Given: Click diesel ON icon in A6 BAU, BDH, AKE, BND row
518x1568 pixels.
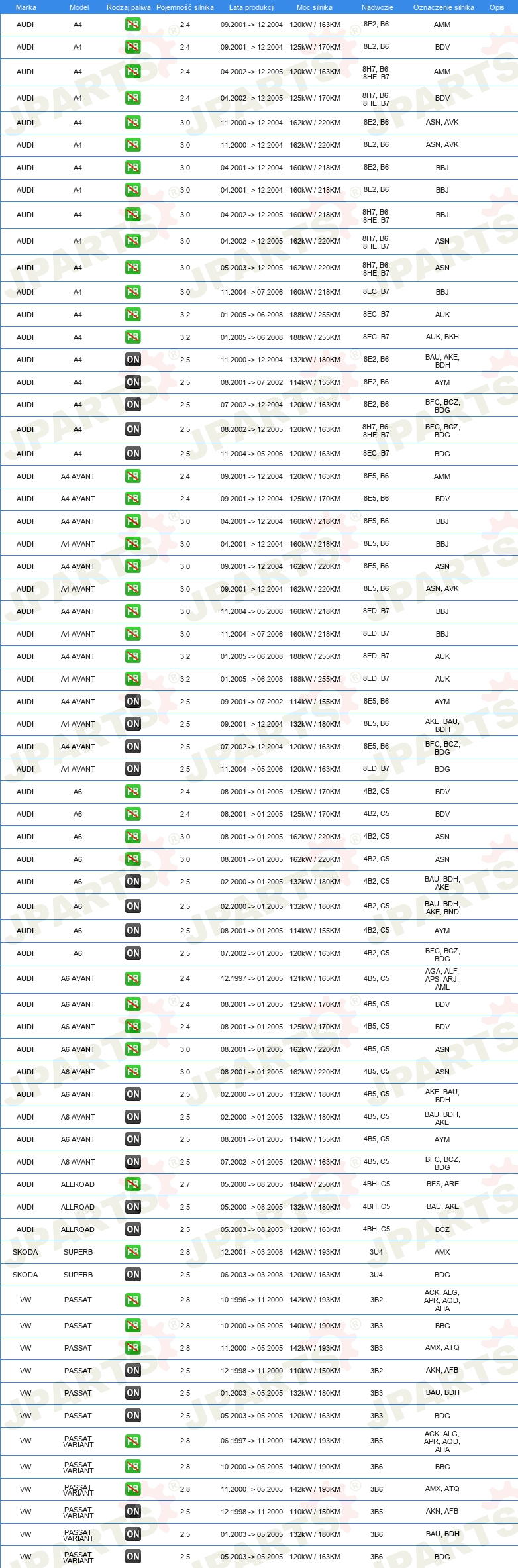Looking at the screenshot, I should 132,906.
